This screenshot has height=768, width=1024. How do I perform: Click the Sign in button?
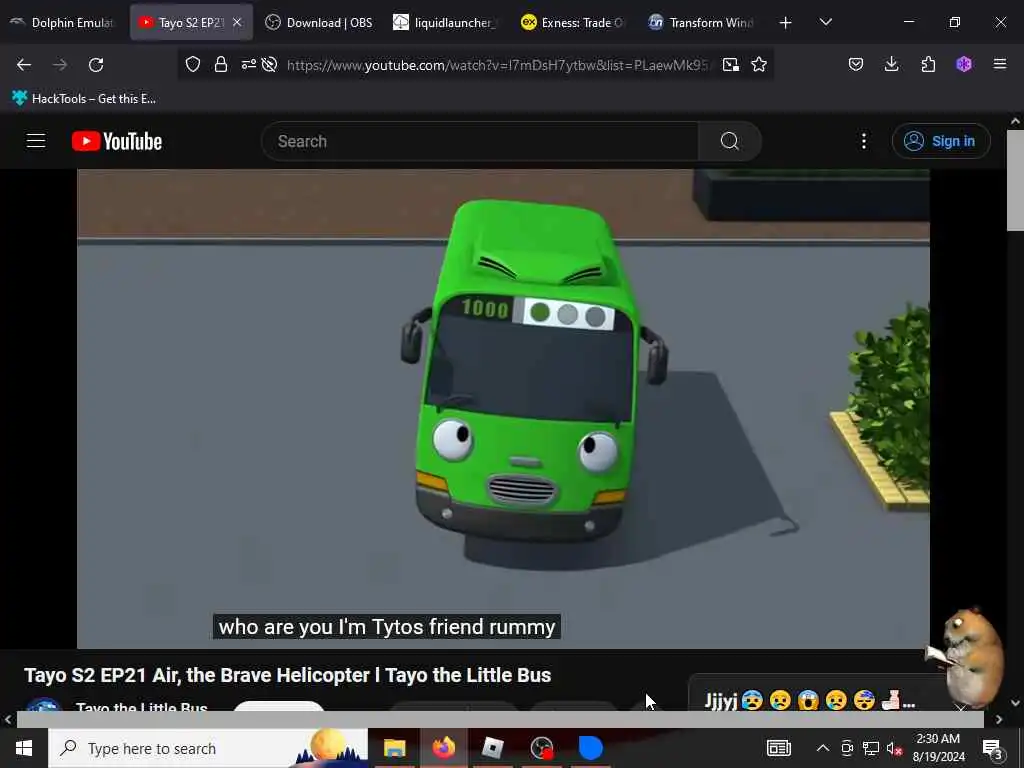pyautogui.click(x=941, y=141)
